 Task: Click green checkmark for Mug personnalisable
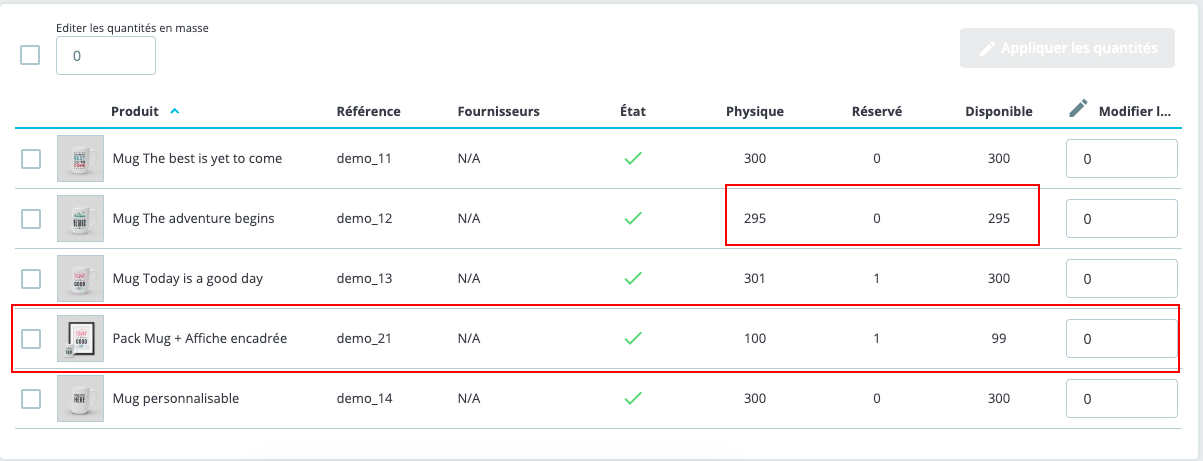pos(632,398)
